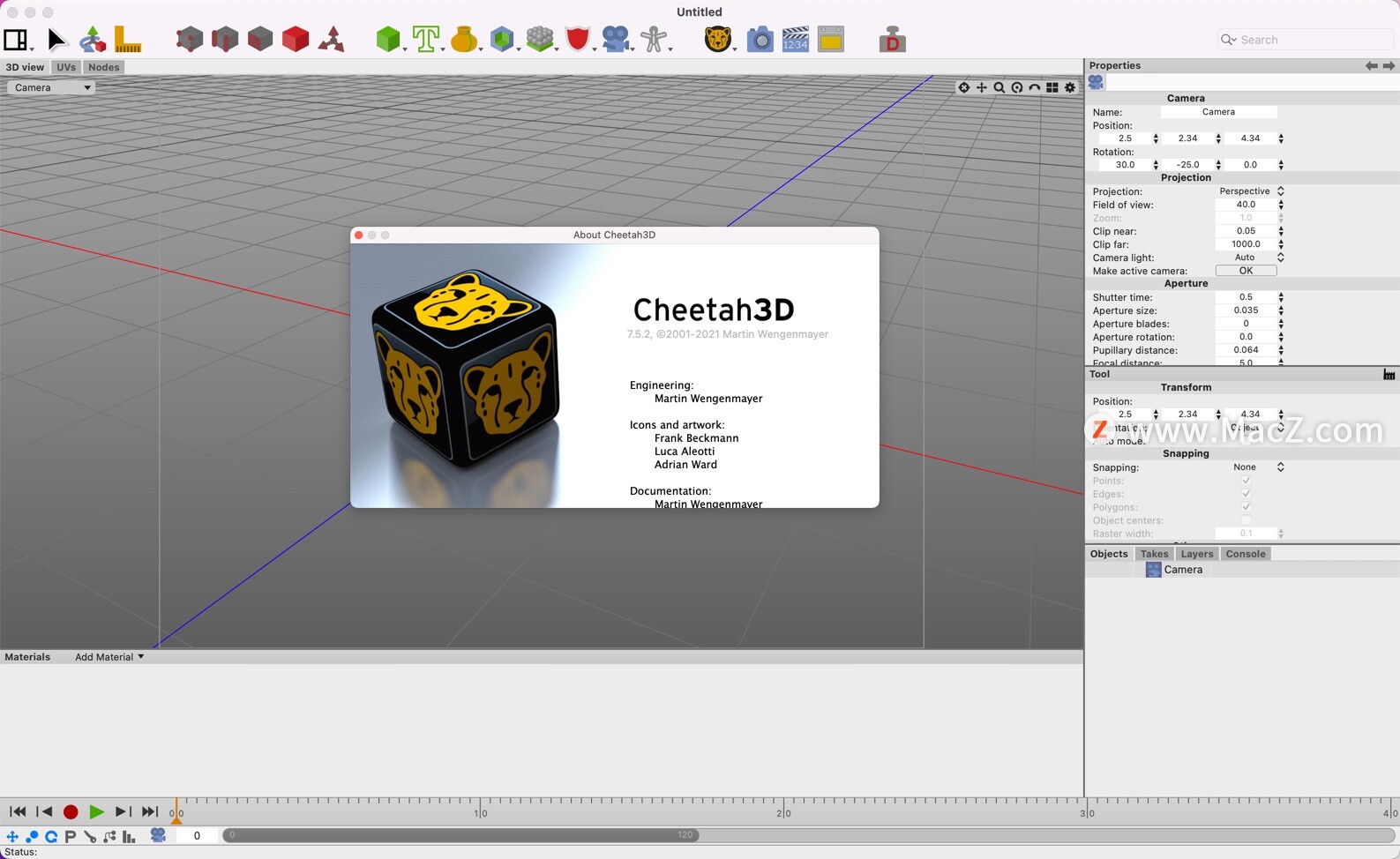Switch to polygon selection mode cube
The width and height of the screenshot is (1400, 859).
pyautogui.click(x=260, y=40)
